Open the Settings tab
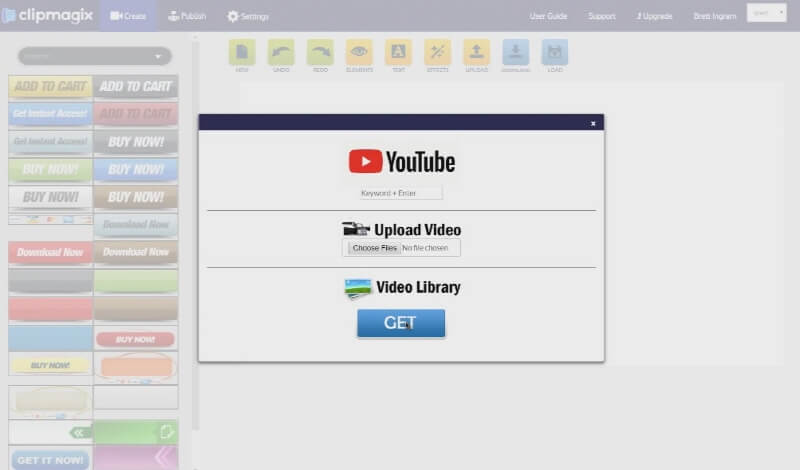800x470 pixels. tap(248, 16)
